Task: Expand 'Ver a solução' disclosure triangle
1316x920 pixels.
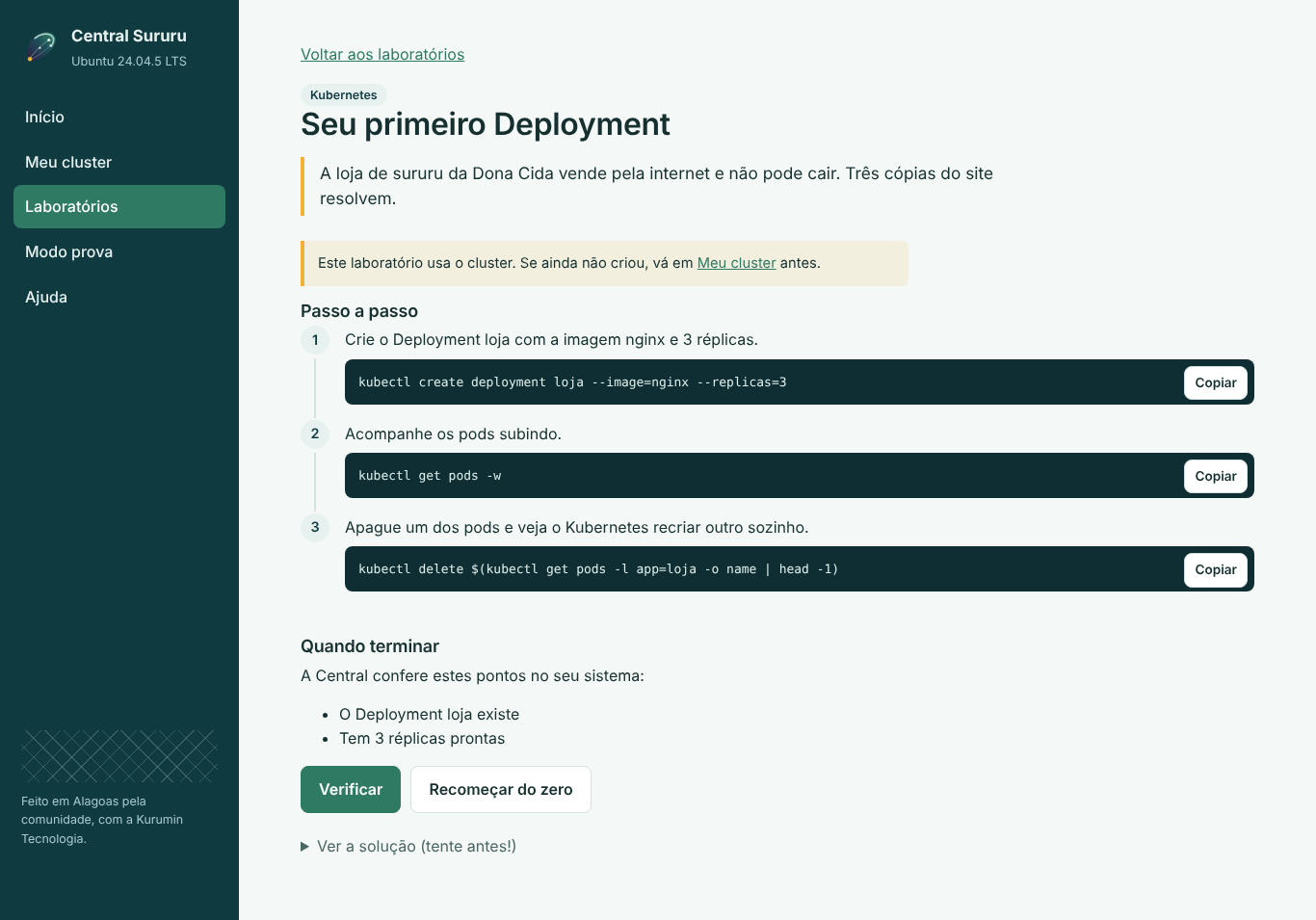Action: pyautogui.click(x=305, y=847)
